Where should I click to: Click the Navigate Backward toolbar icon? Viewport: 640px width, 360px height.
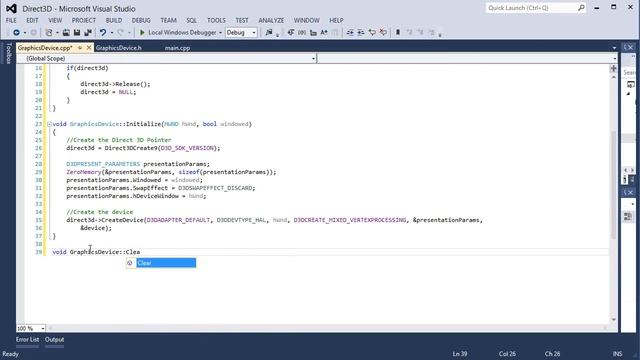pyautogui.click(x=16, y=33)
